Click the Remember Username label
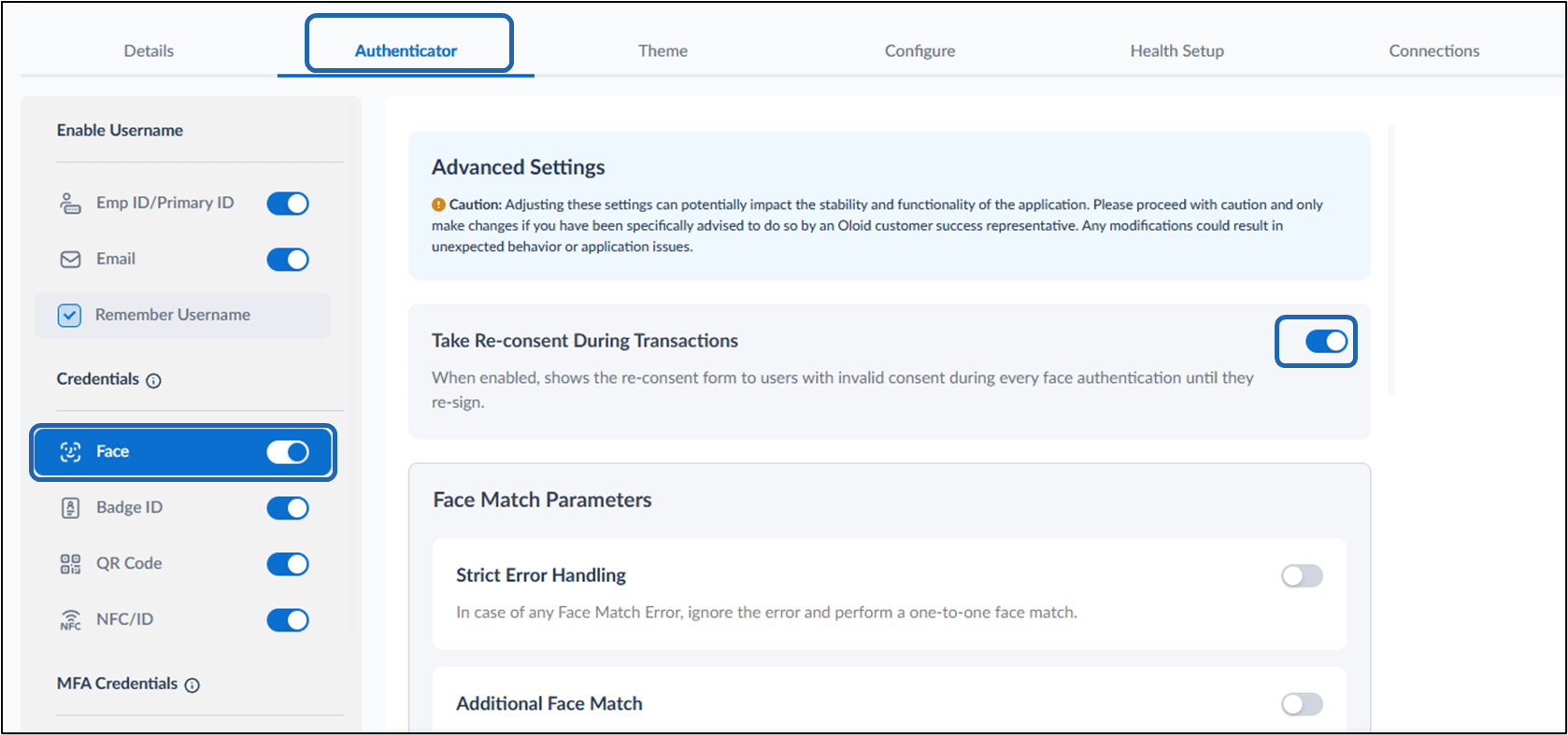 tap(173, 315)
